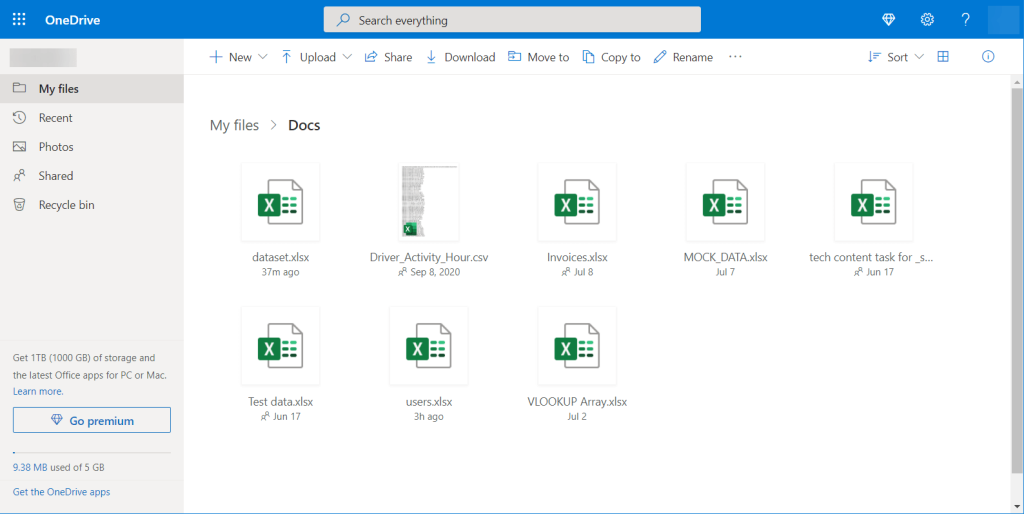1024x514 pixels.
Task: Open the Settings gear icon
Action: [x=927, y=20]
